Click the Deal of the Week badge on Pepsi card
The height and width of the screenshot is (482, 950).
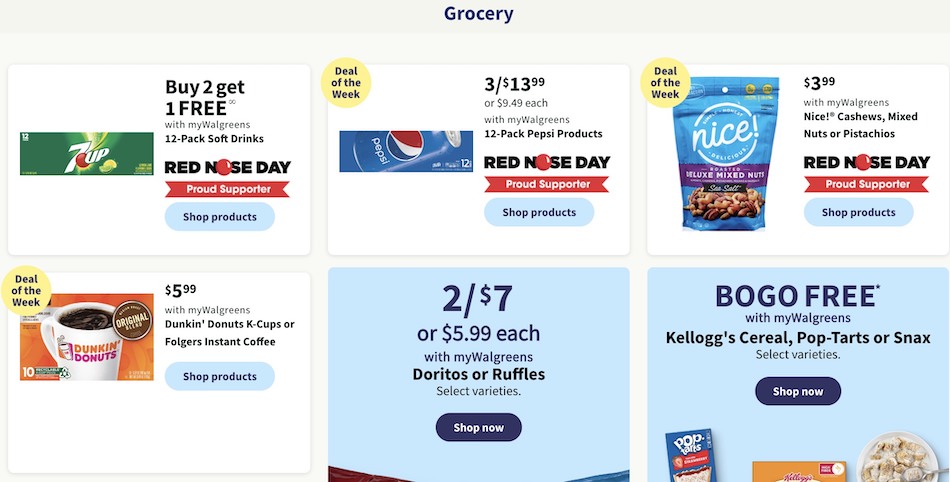click(x=346, y=83)
